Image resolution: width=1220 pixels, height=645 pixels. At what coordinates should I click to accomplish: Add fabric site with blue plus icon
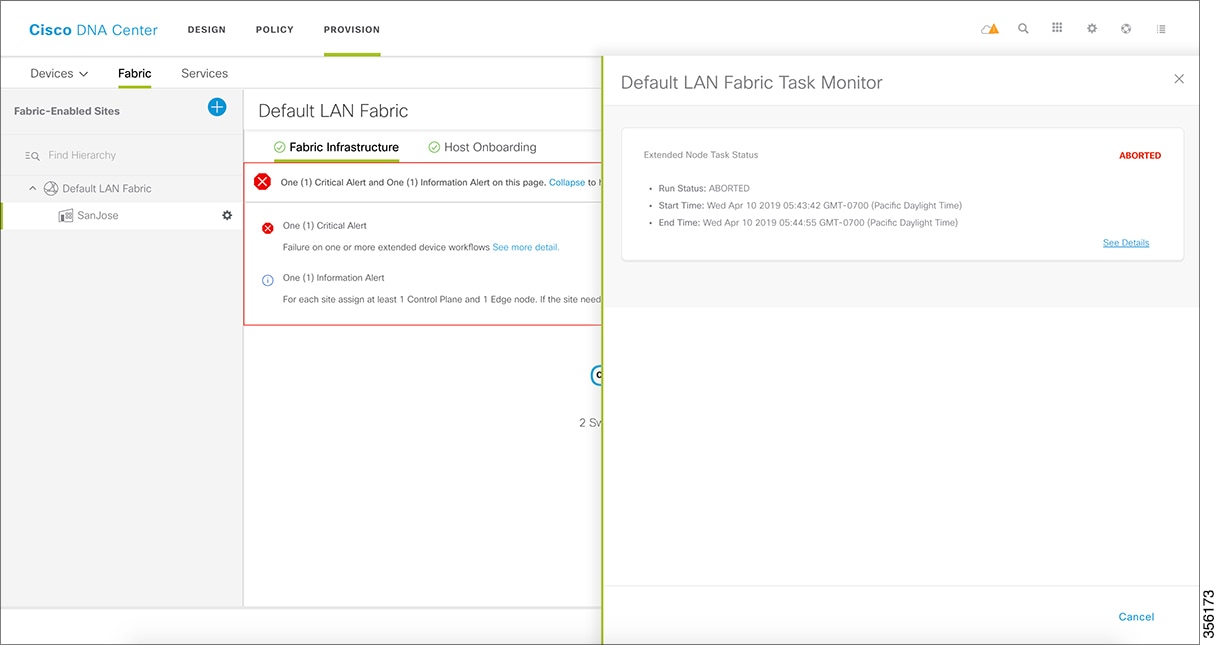point(217,107)
